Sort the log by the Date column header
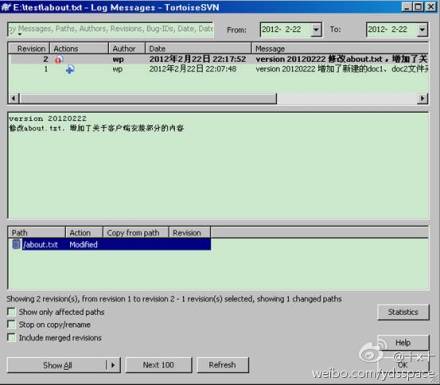The width and height of the screenshot is (440, 385). pos(198,49)
